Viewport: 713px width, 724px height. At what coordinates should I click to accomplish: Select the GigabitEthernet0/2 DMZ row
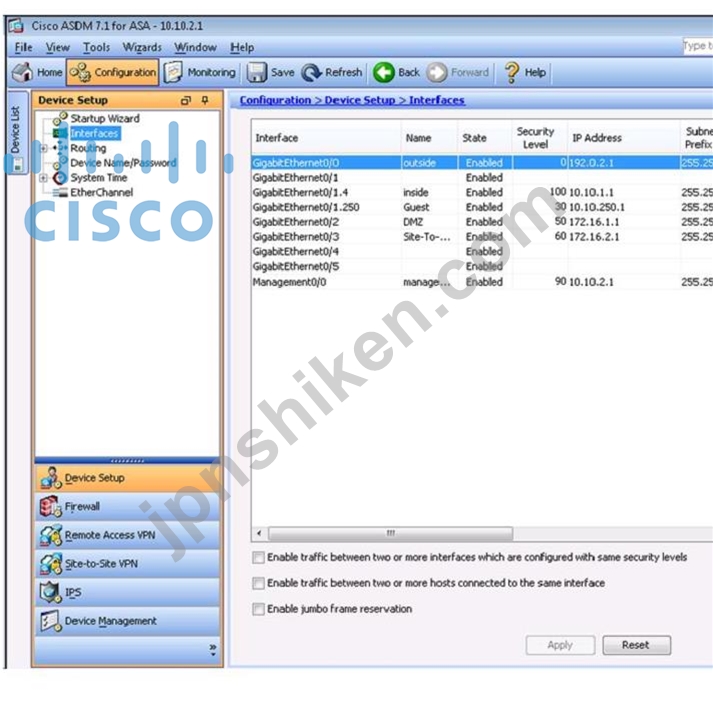tap(482, 222)
